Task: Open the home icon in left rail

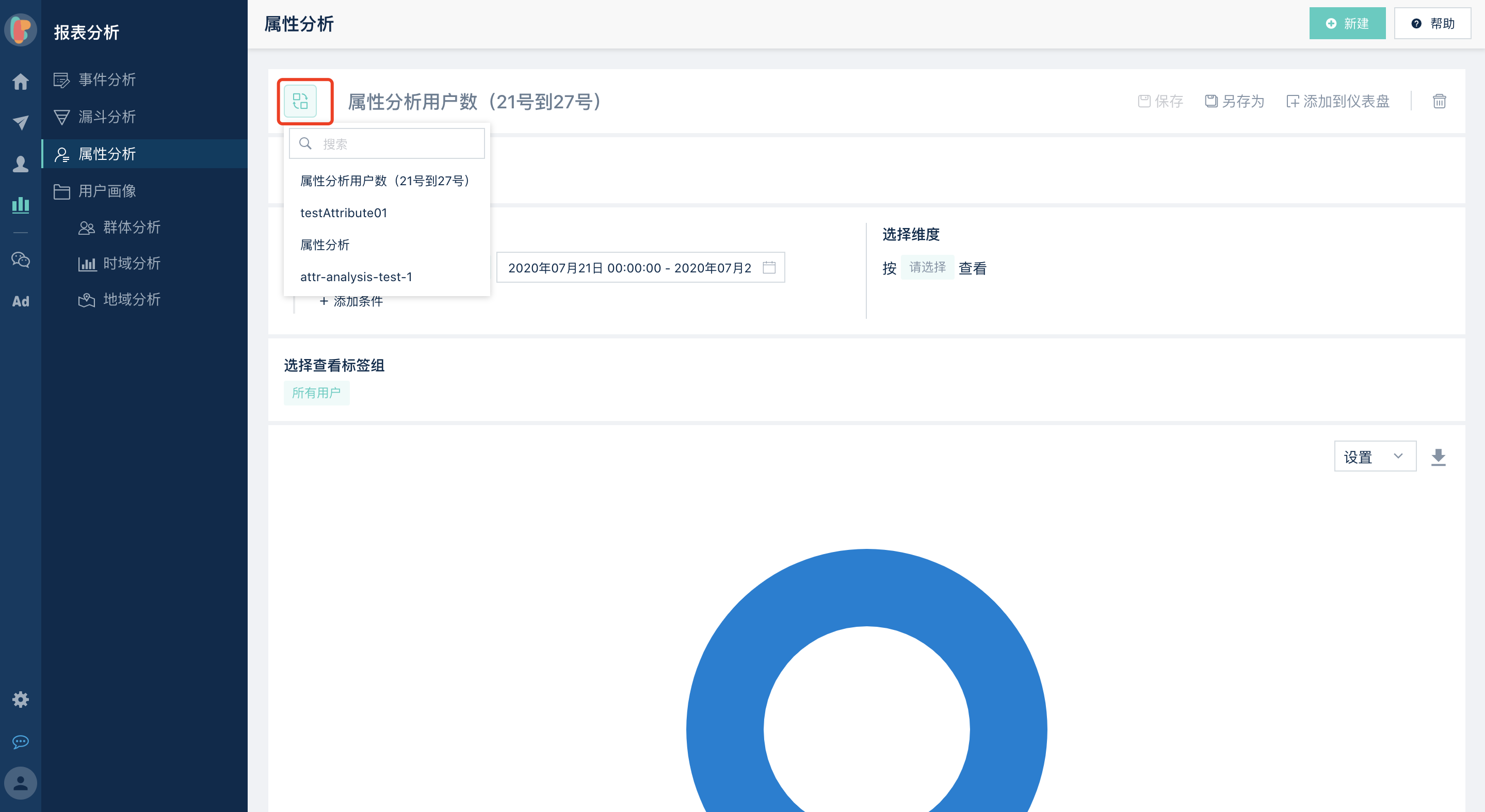Action: 21,82
